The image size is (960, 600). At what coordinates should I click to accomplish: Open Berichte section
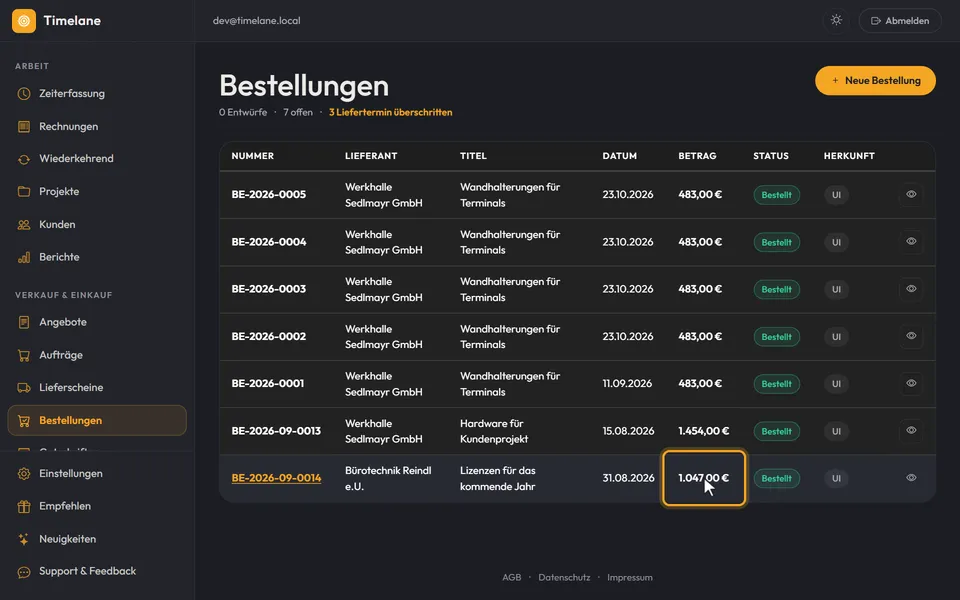coord(97,257)
